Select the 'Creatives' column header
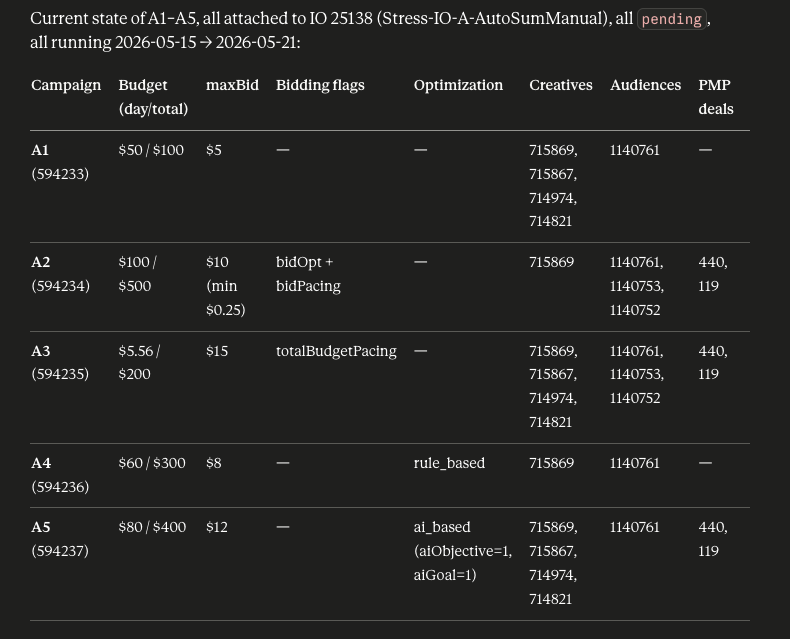Screen dimensions: 790x639 [x=561, y=85]
